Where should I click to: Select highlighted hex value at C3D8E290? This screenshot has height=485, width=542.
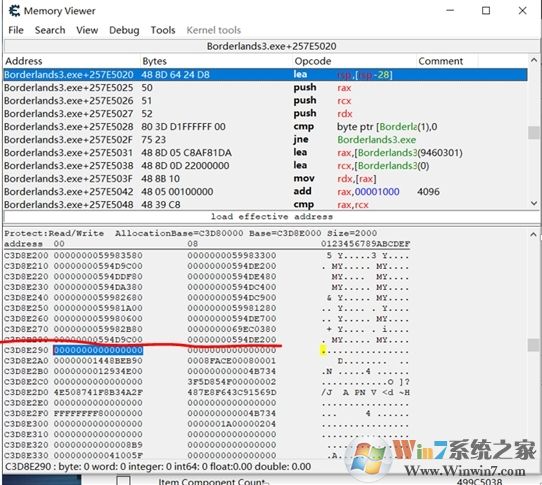tap(98, 350)
